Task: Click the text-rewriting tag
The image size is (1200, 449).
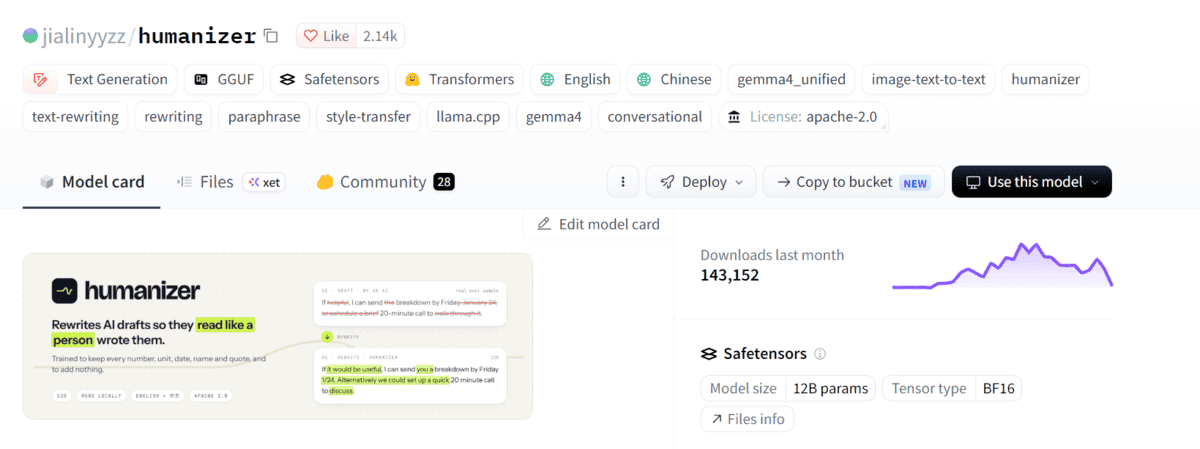Action: pyautogui.click(x=75, y=117)
